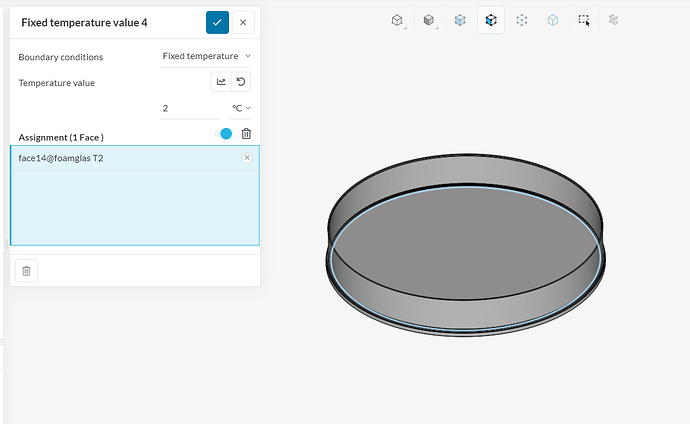Clear all assignments with the trash icon
Viewport: 690px width, 424px height.
246,134
